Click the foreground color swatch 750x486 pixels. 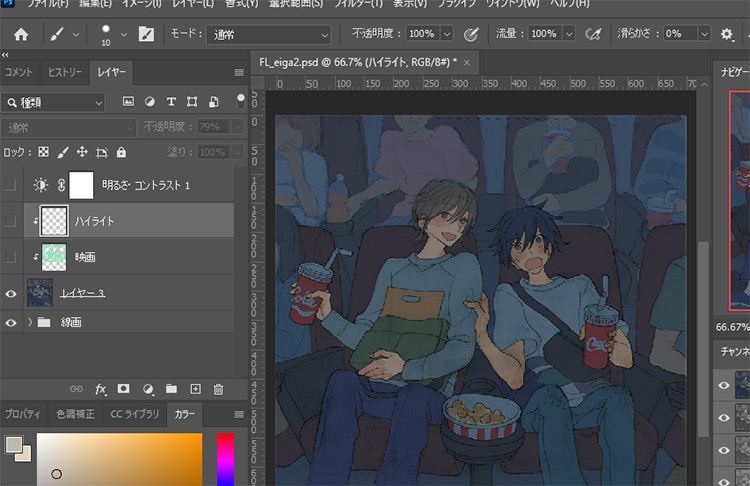(13, 443)
